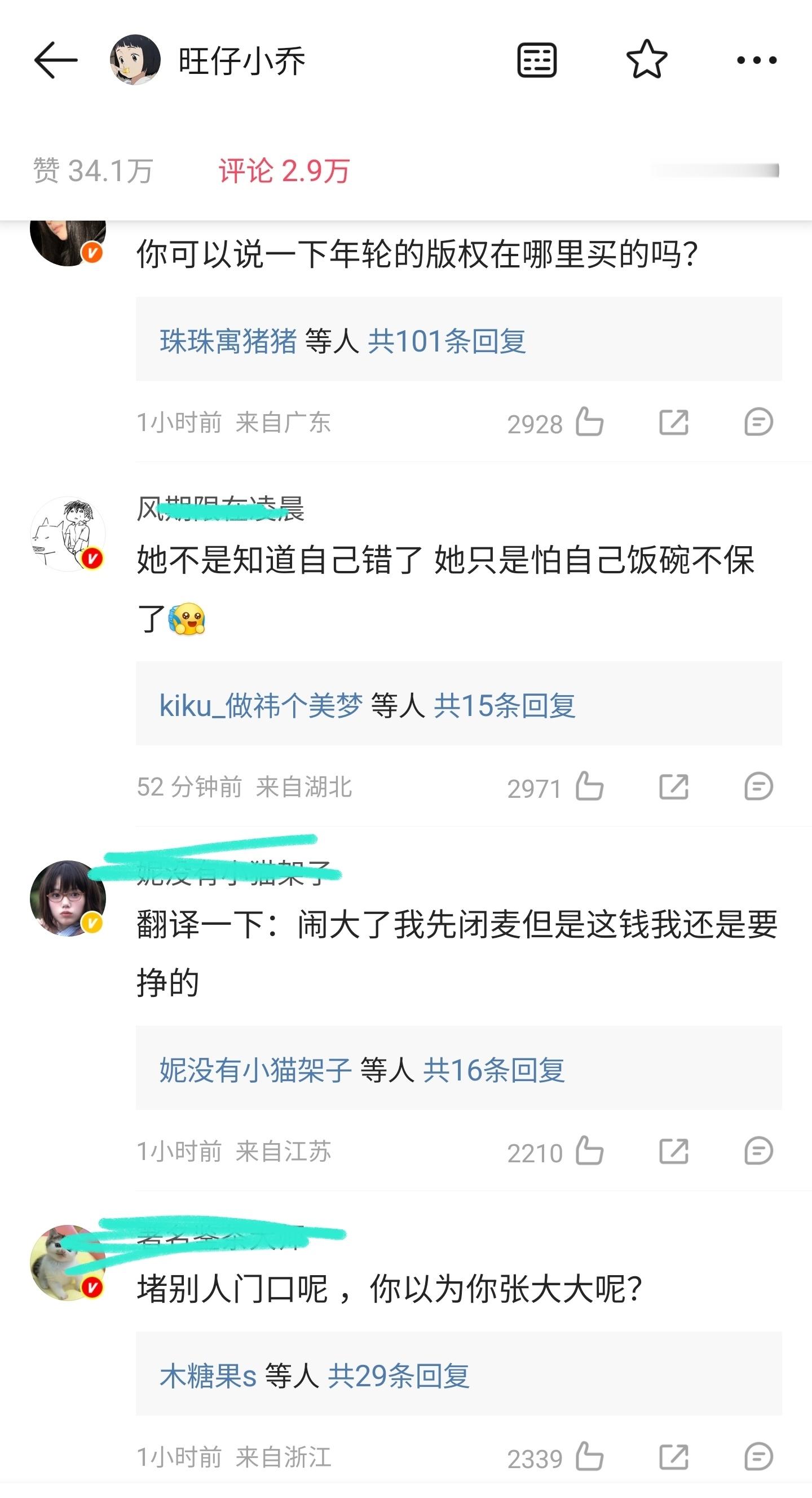Viewport: 812px width, 1498px height.
Task: Reply to the 湖北 comment via bubble icon
Action: 758,787
